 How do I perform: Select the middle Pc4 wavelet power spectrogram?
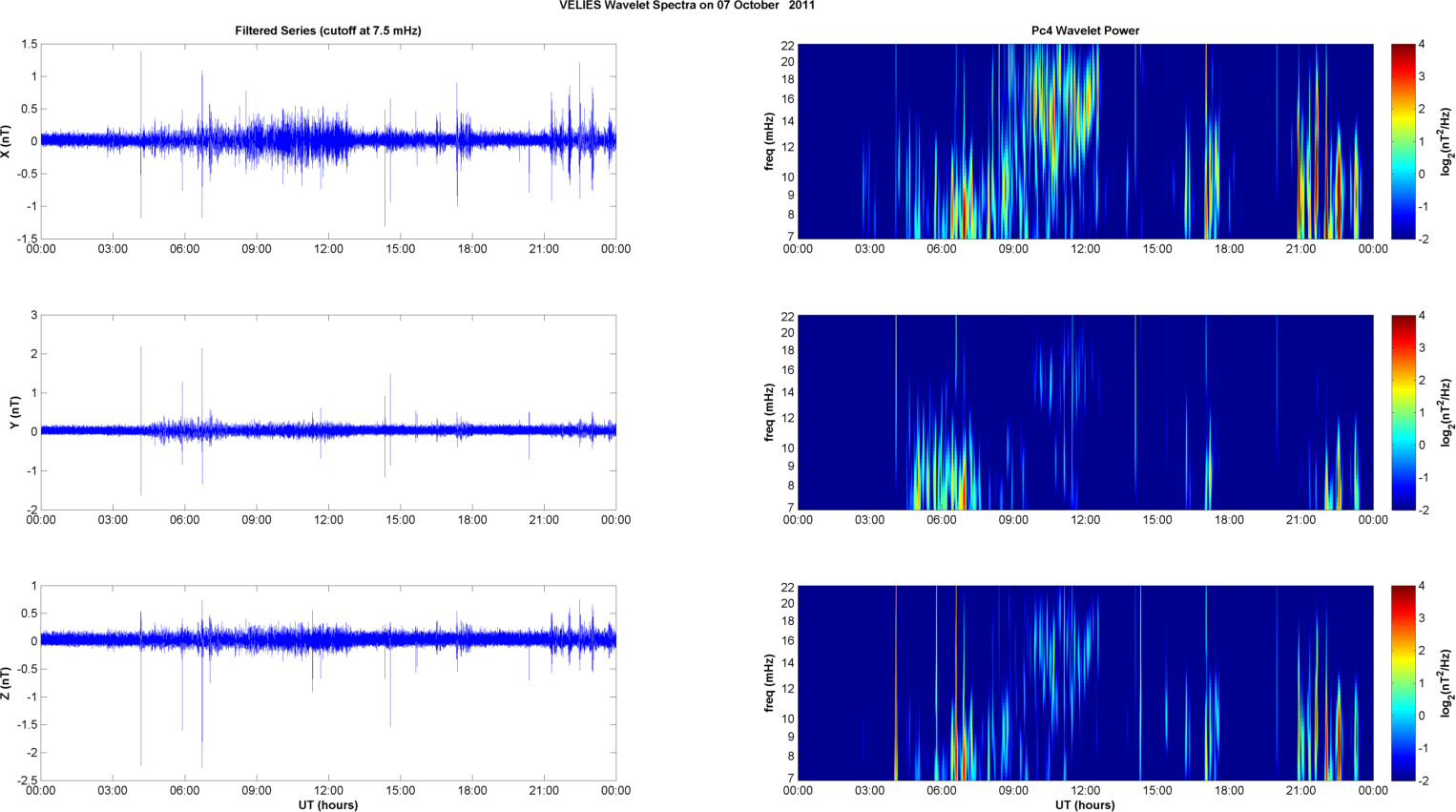point(1085,412)
